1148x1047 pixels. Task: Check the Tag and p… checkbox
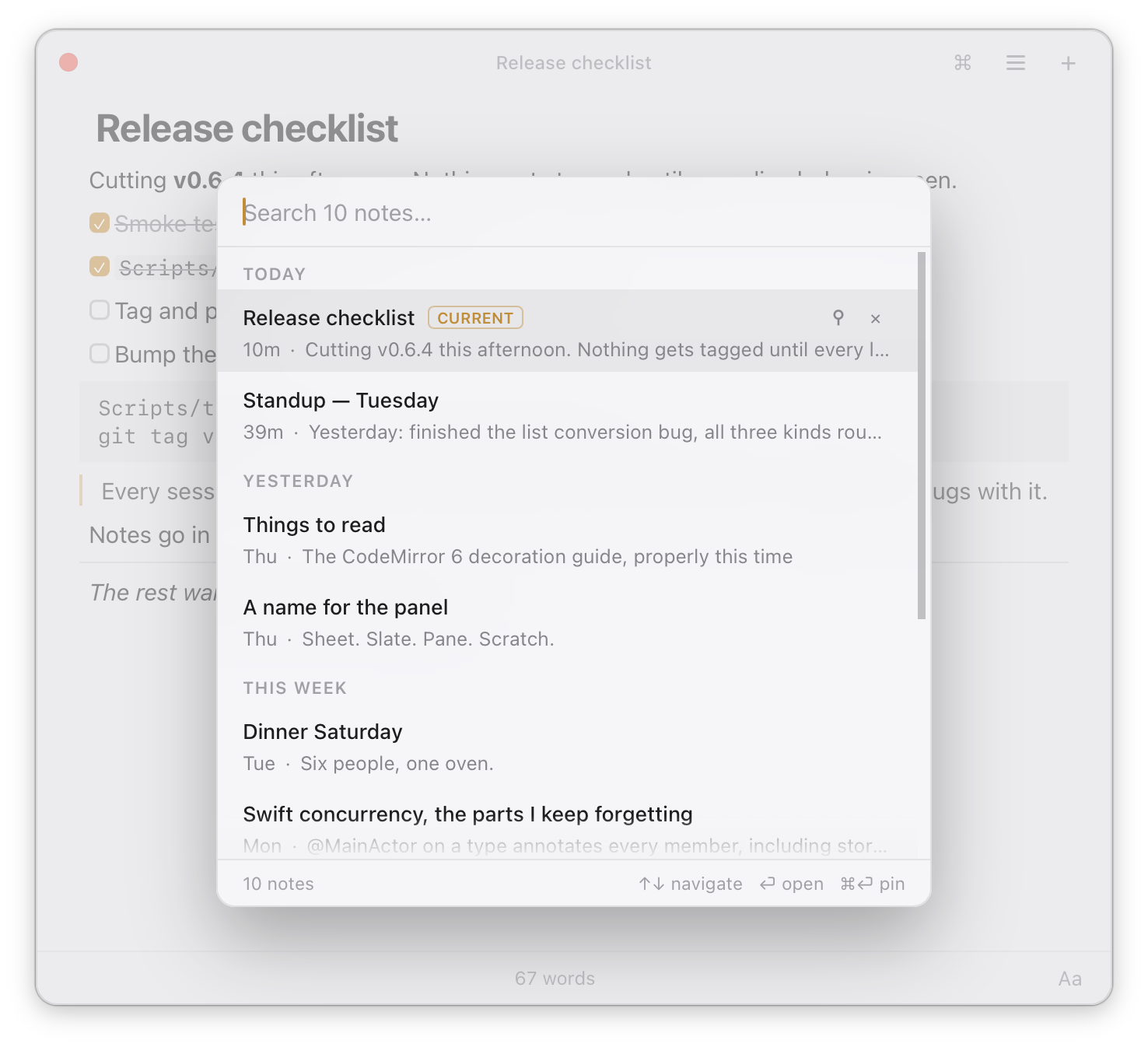click(x=100, y=310)
